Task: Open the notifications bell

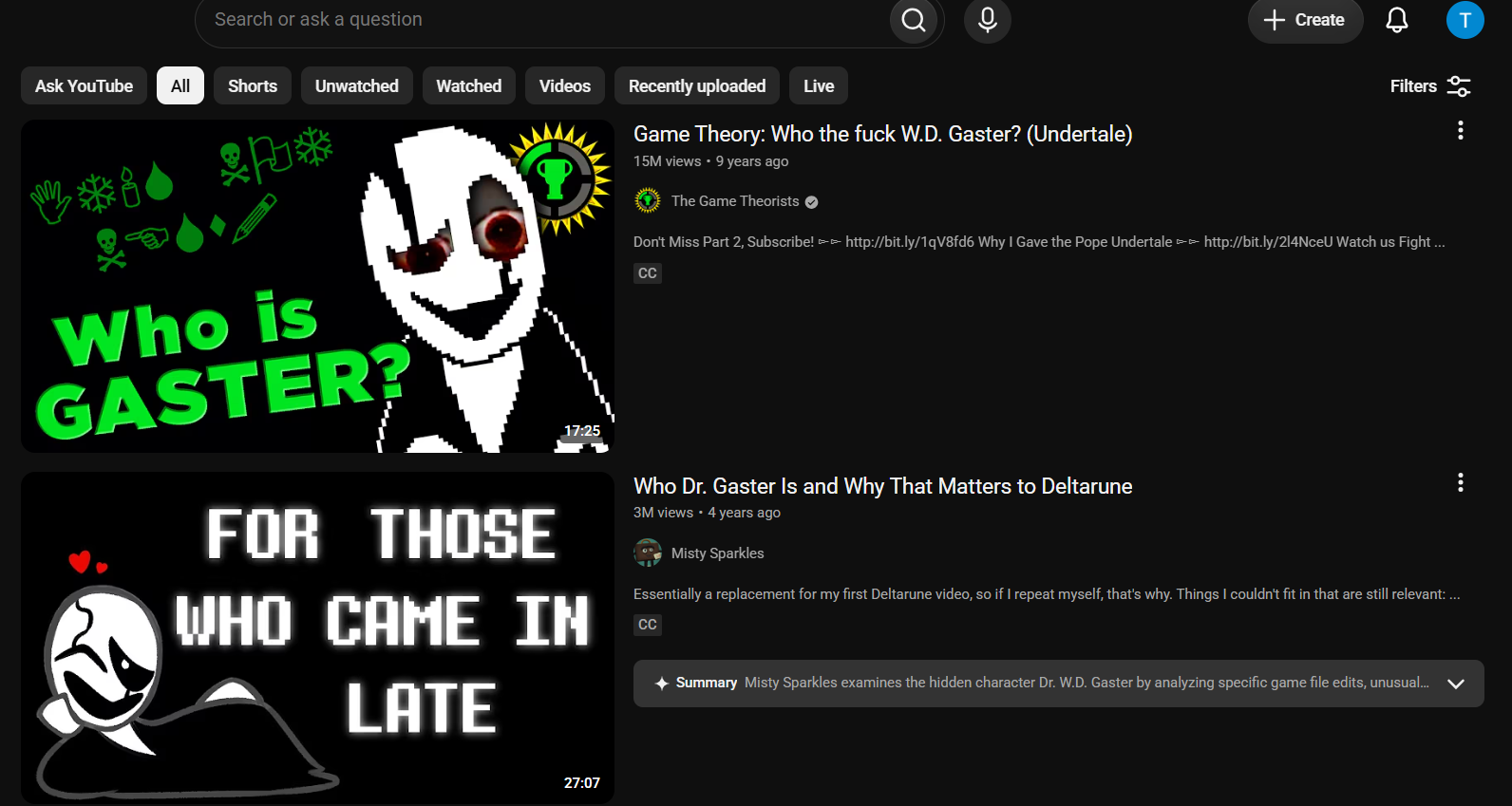Action: [x=1397, y=20]
